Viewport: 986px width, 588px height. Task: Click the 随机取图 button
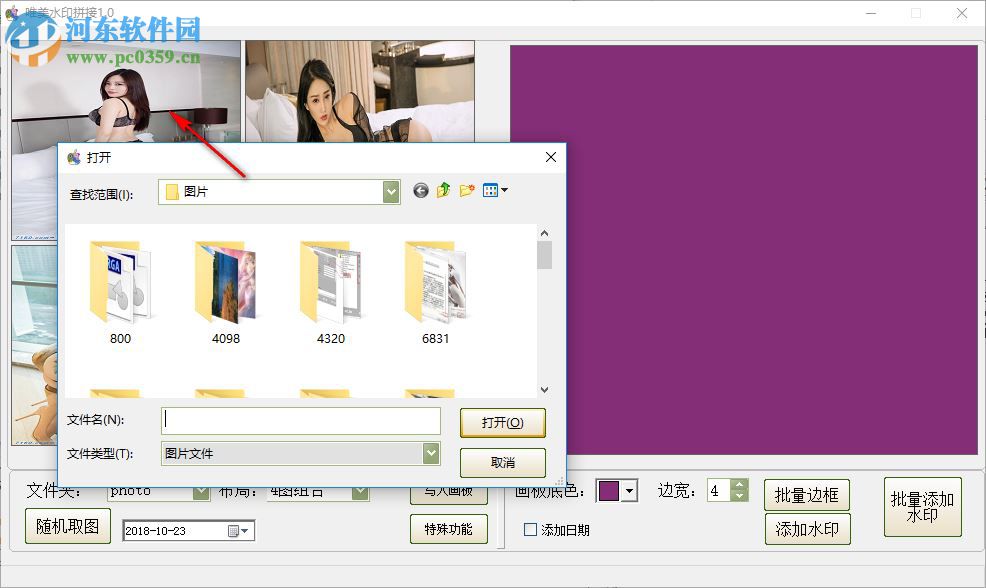pyautogui.click(x=68, y=526)
